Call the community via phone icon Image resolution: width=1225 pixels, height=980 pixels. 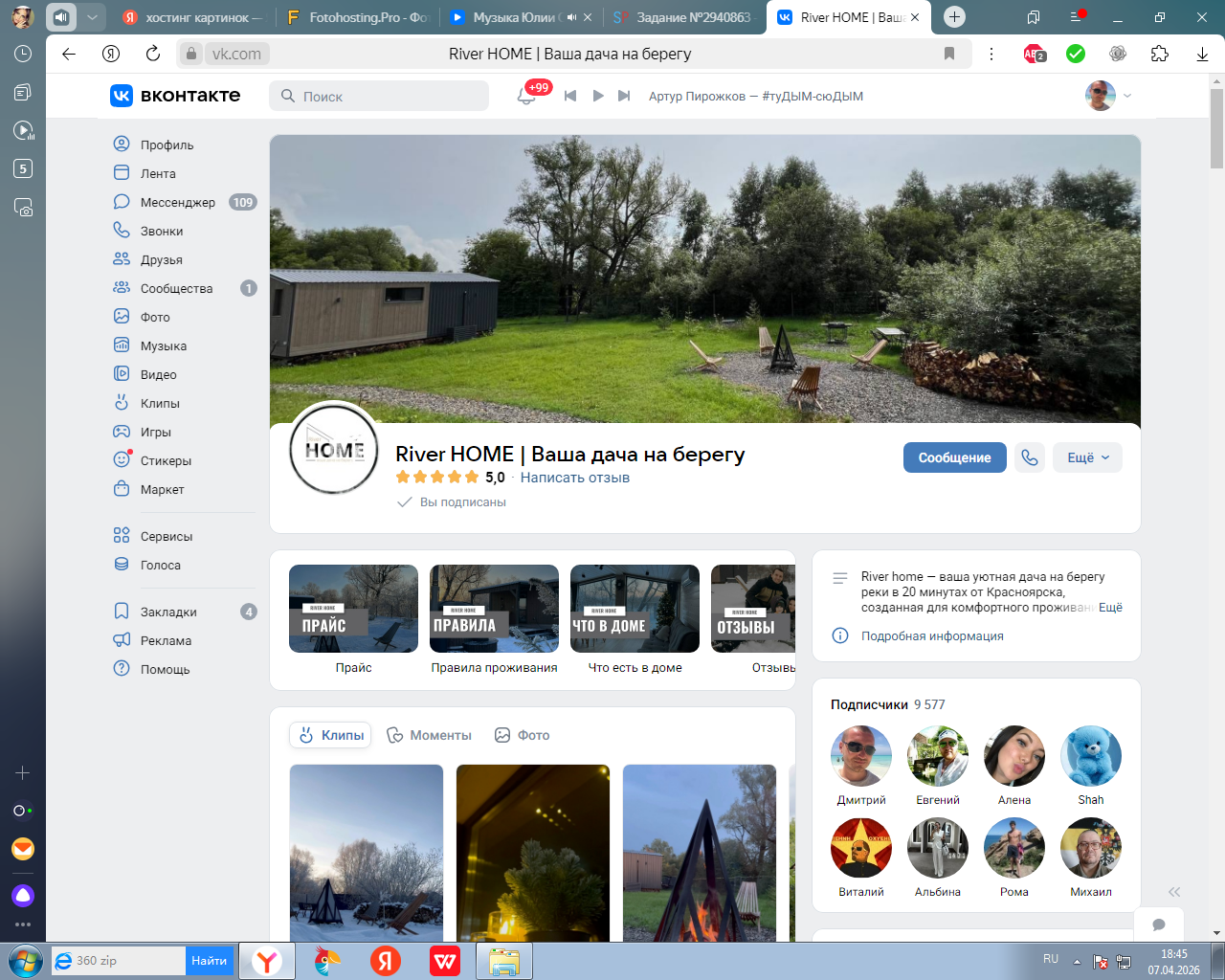[x=1030, y=457]
